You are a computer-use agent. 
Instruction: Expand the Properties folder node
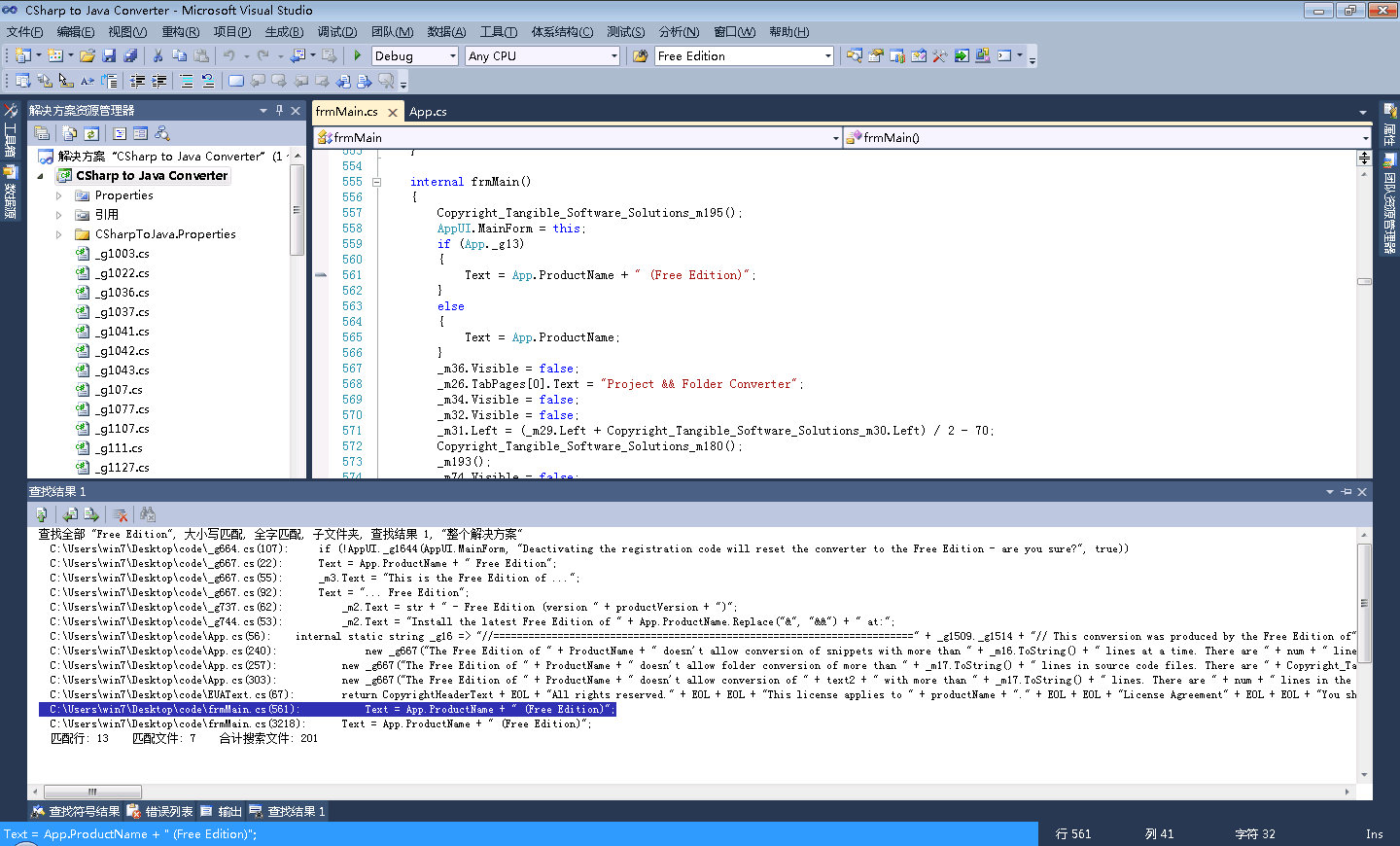59,195
